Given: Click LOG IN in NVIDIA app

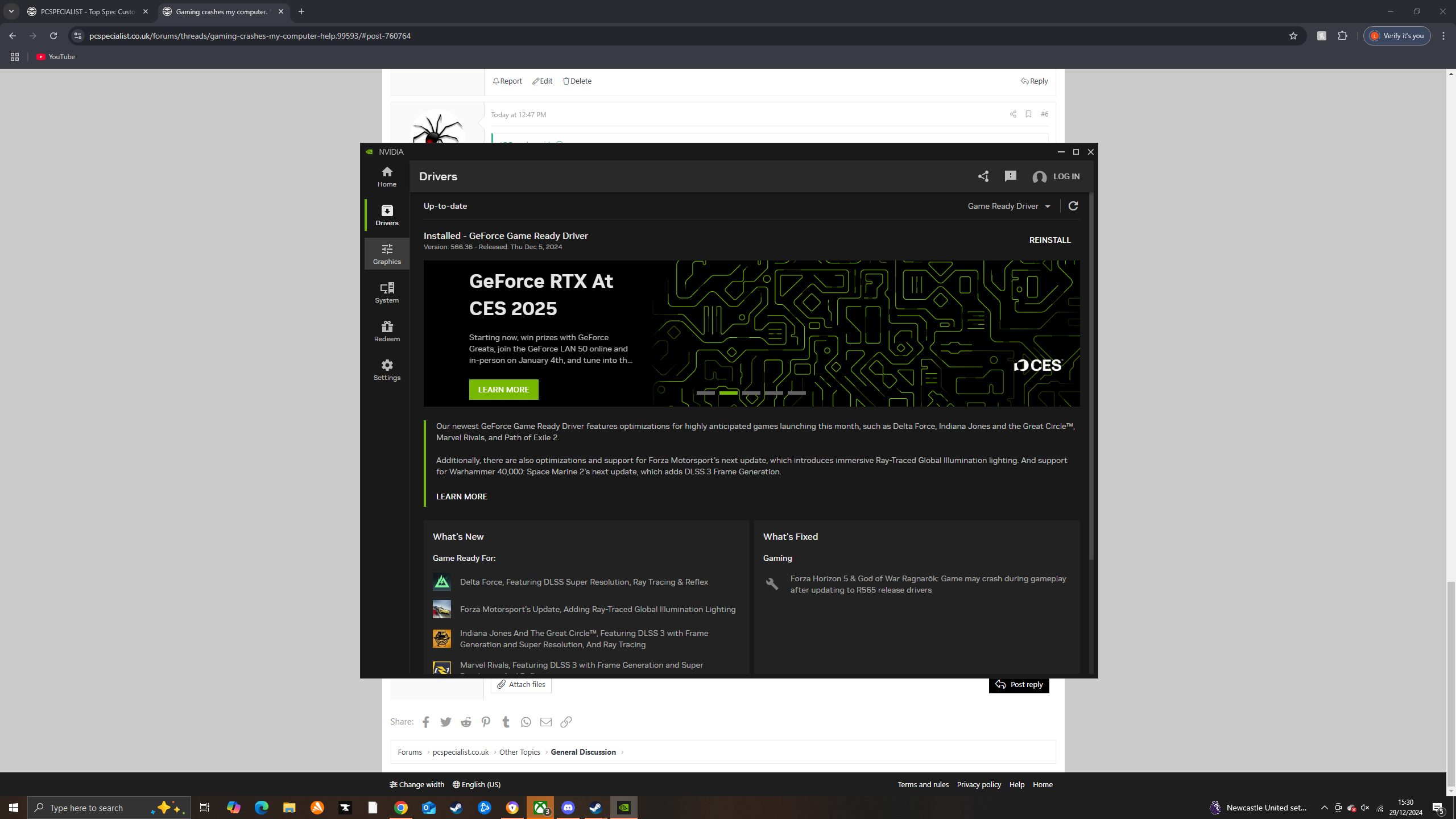Looking at the screenshot, I should pos(1056,177).
